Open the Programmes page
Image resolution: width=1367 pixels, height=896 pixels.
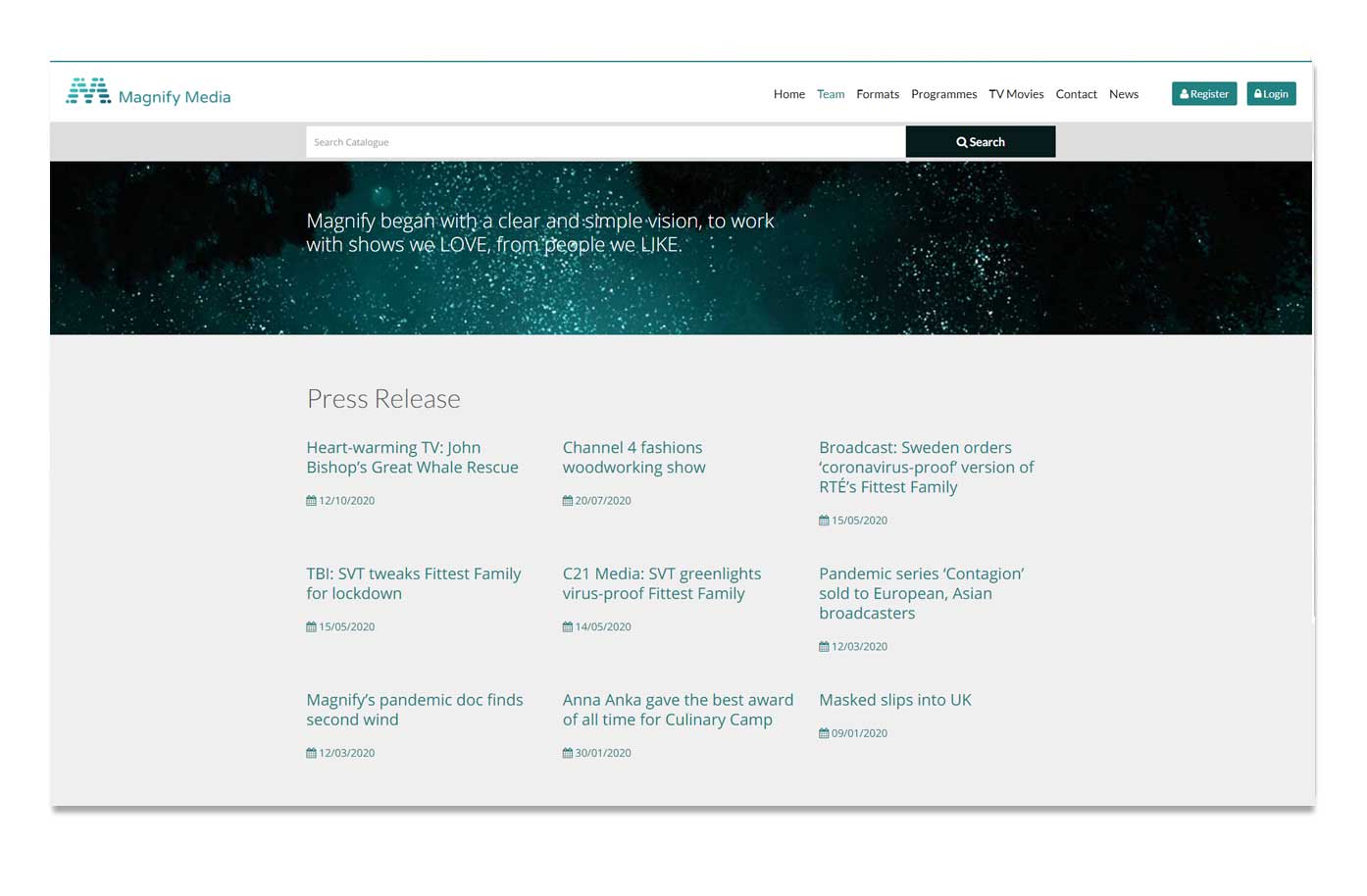click(x=943, y=94)
